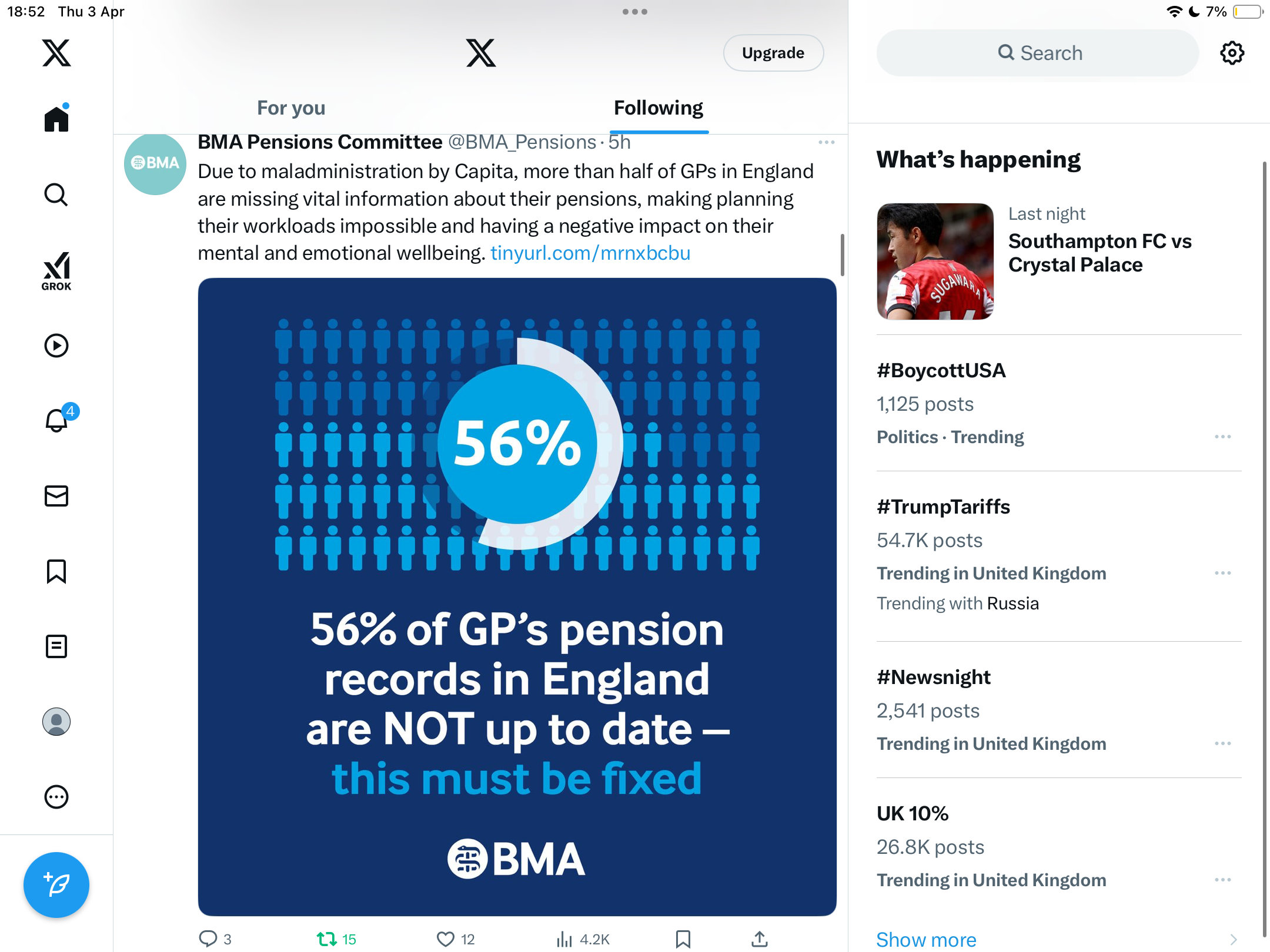Open Grok from the sidebar
The height and width of the screenshot is (952, 1270).
click(x=56, y=271)
